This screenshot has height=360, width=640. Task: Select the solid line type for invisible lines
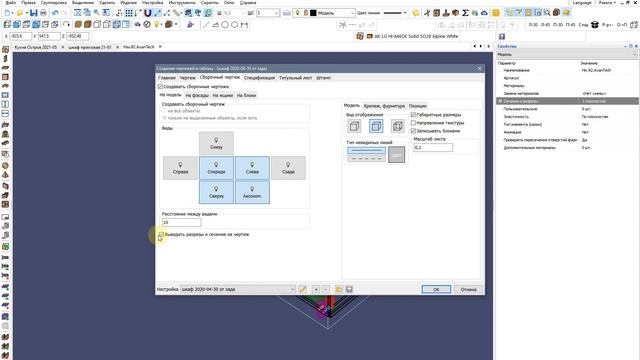pyautogui.click(x=367, y=150)
